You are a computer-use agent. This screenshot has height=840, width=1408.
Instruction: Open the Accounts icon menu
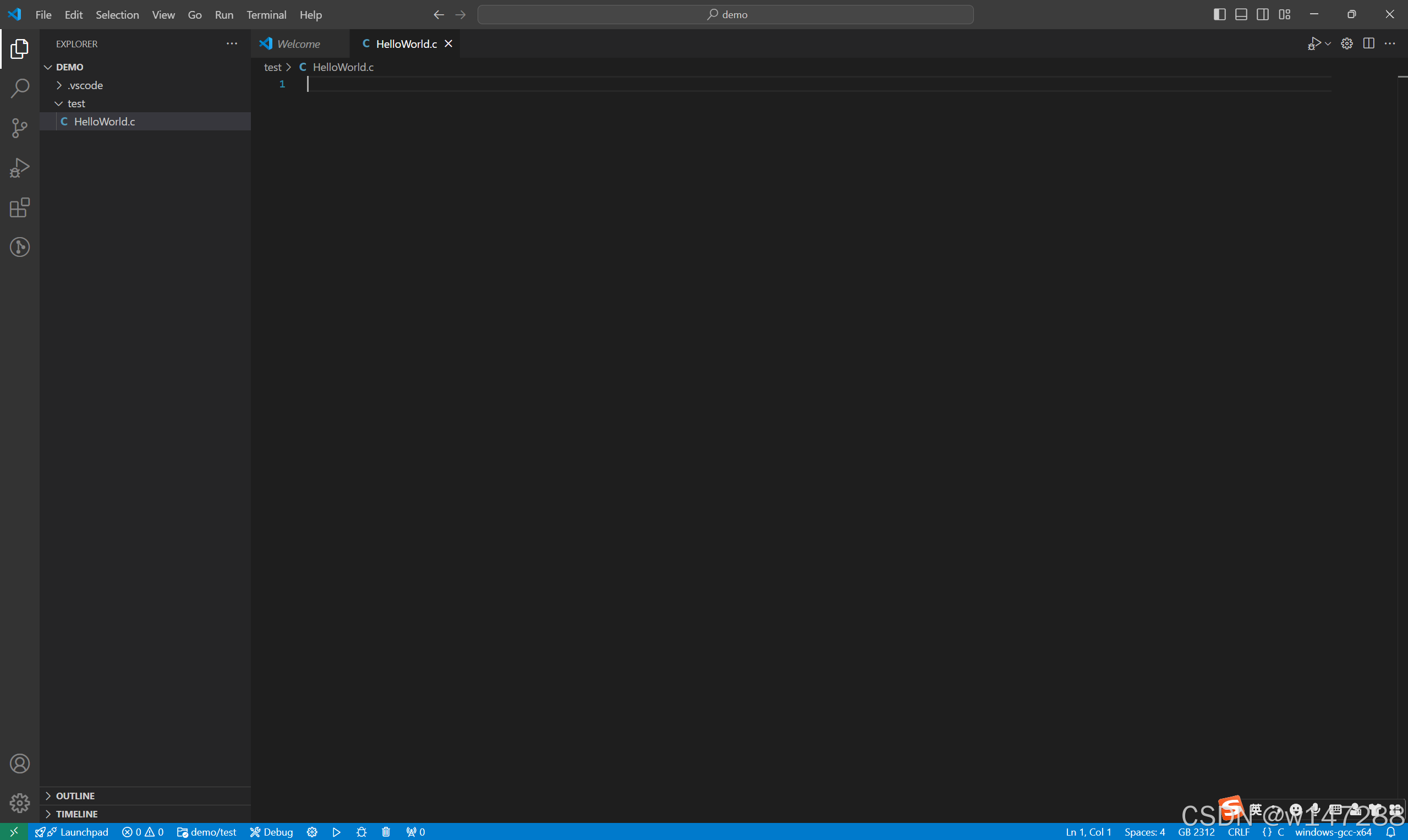click(20, 764)
